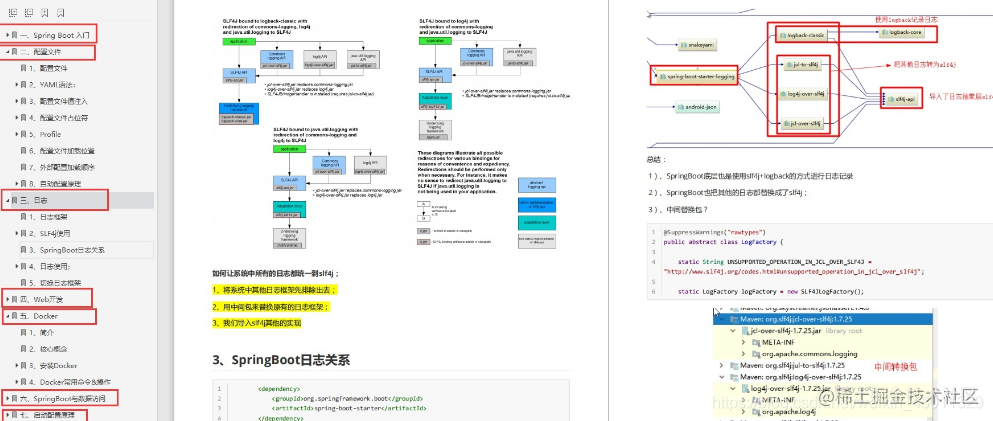Expand the '4、Docker常用命令&操作' section arrow
This screenshot has height=421, width=993.
tap(17, 382)
